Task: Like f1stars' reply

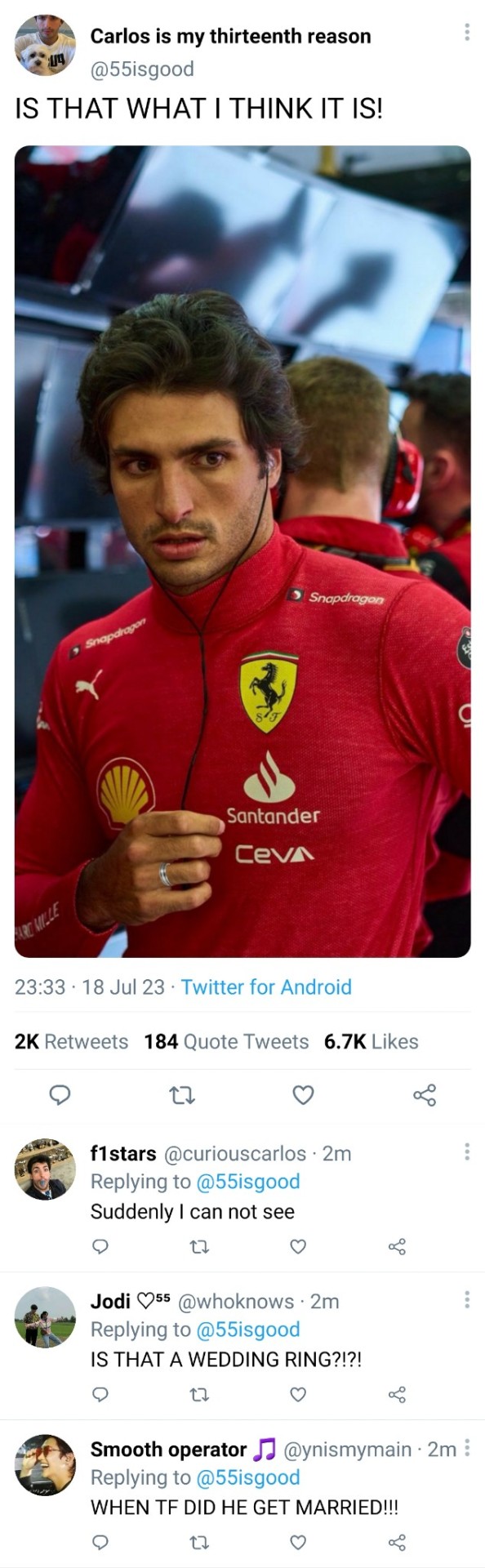Action: pos(298,1246)
